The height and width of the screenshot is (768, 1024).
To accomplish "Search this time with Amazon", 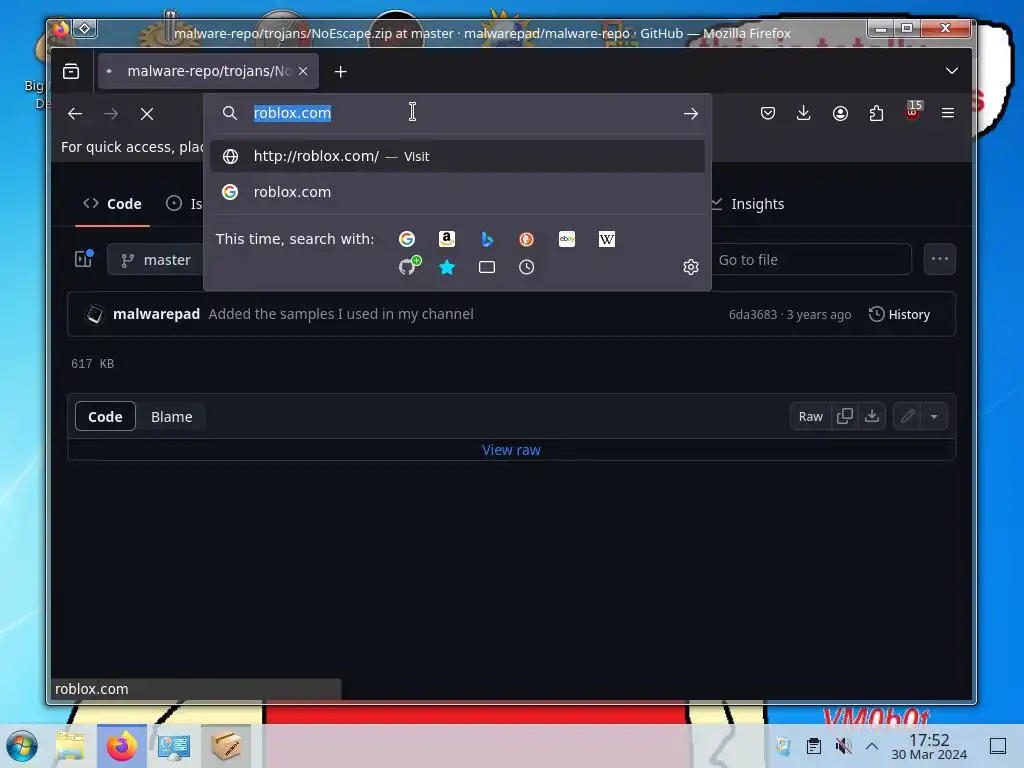I will pos(447,239).
